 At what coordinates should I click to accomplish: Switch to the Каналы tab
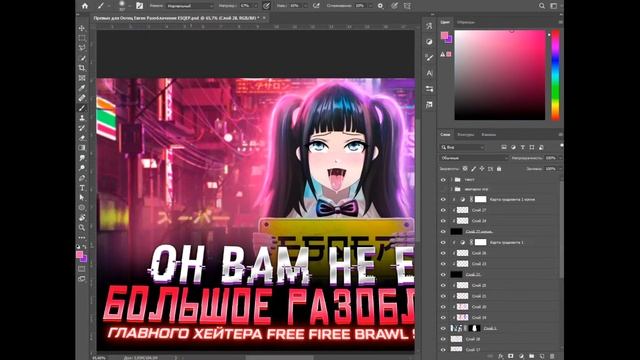[489, 134]
